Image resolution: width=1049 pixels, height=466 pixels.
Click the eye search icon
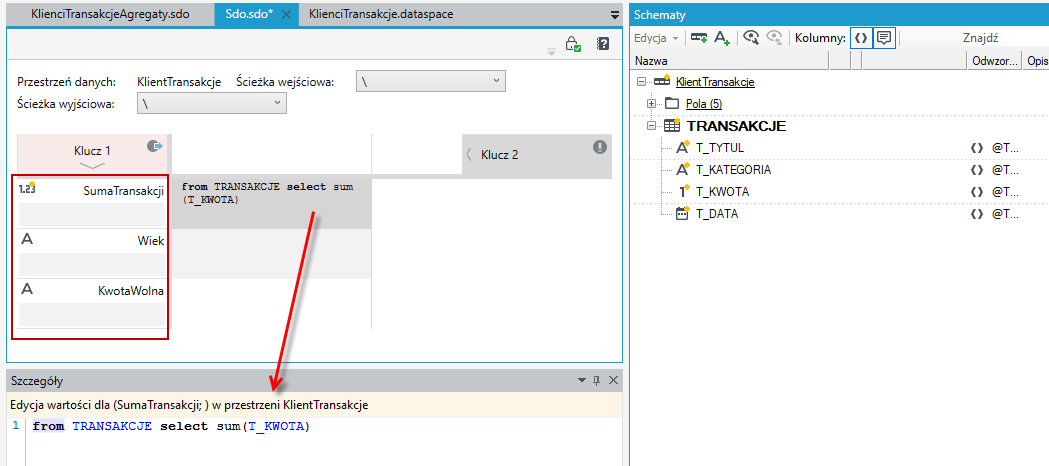[752, 38]
